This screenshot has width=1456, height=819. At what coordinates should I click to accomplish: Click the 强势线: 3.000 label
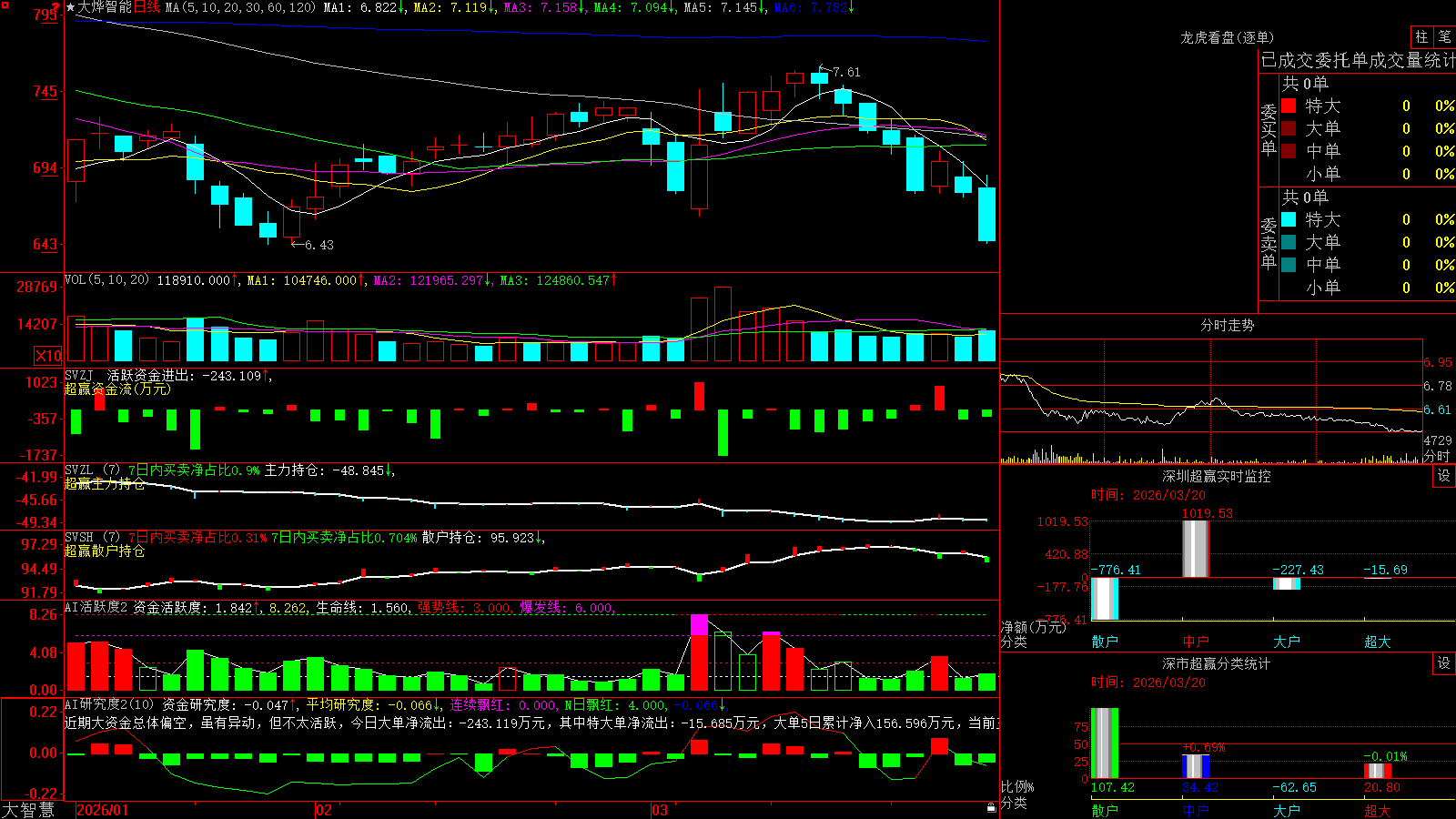tap(465, 607)
